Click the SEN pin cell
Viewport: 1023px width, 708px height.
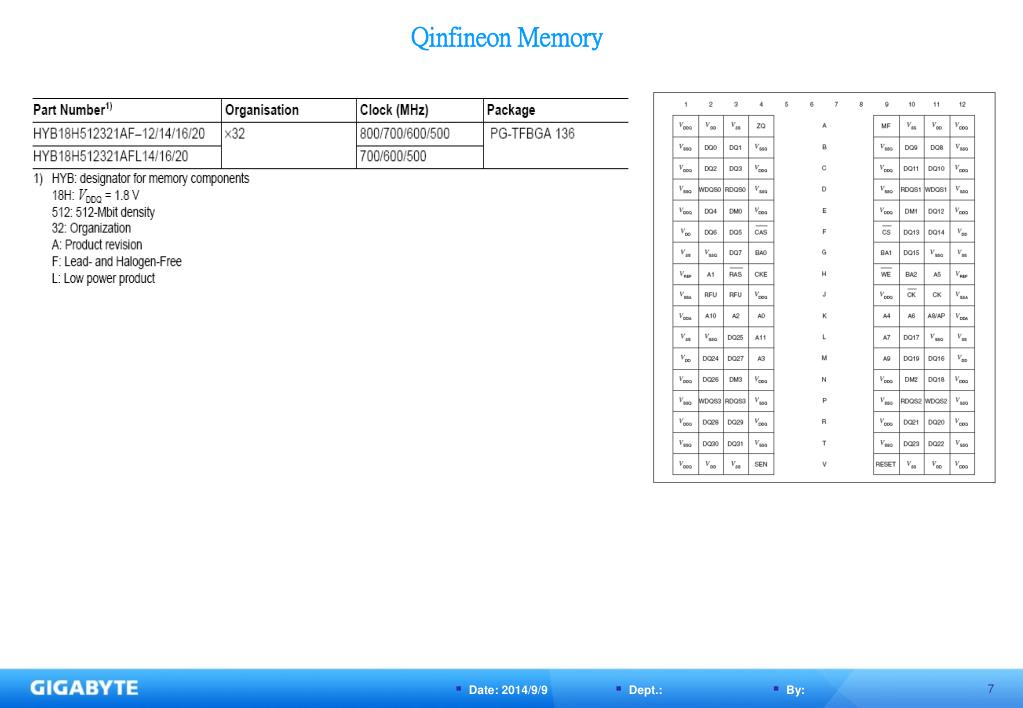pyautogui.click(x=761, y=464)
